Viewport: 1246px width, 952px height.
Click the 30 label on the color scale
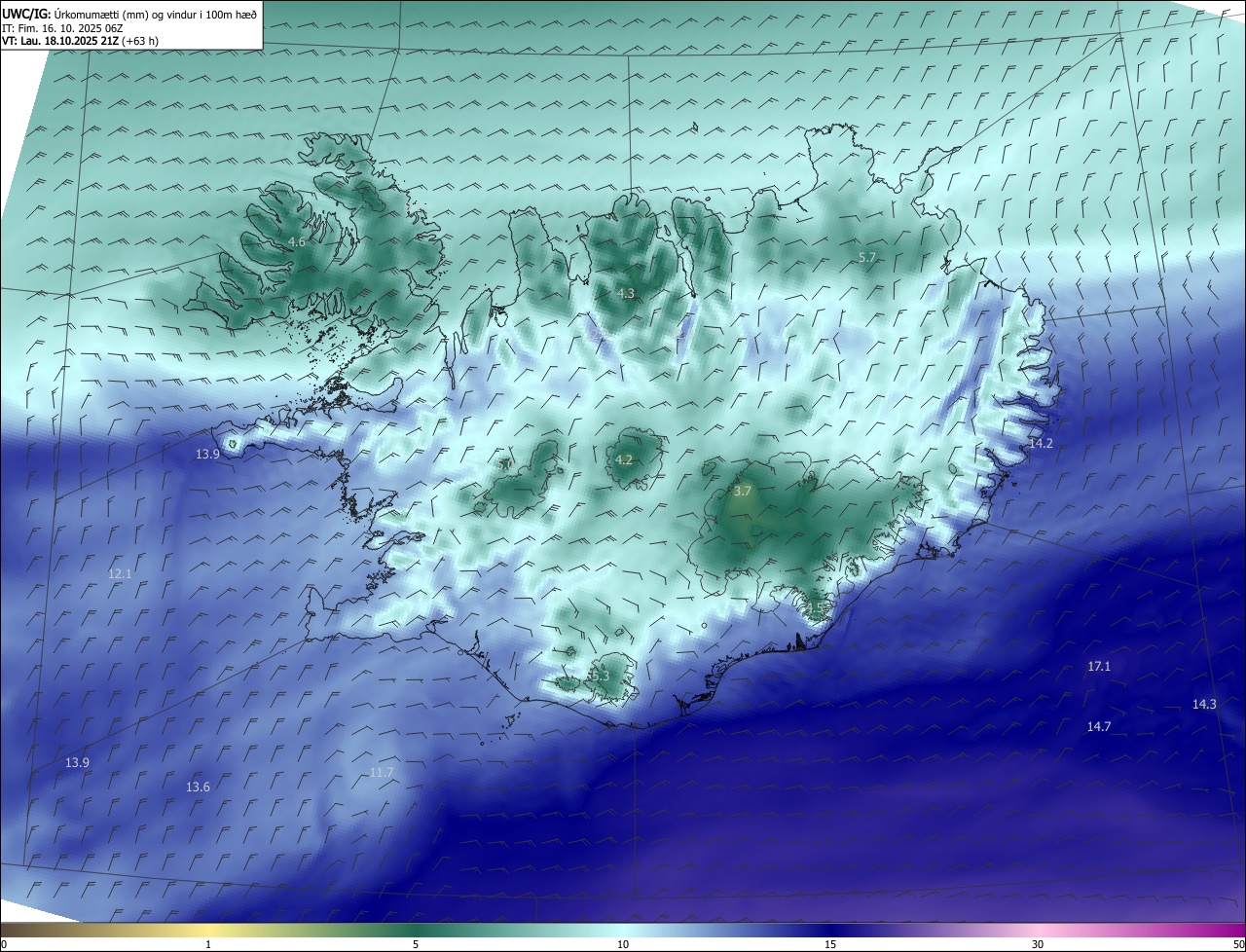click(x=1038, y=944)
